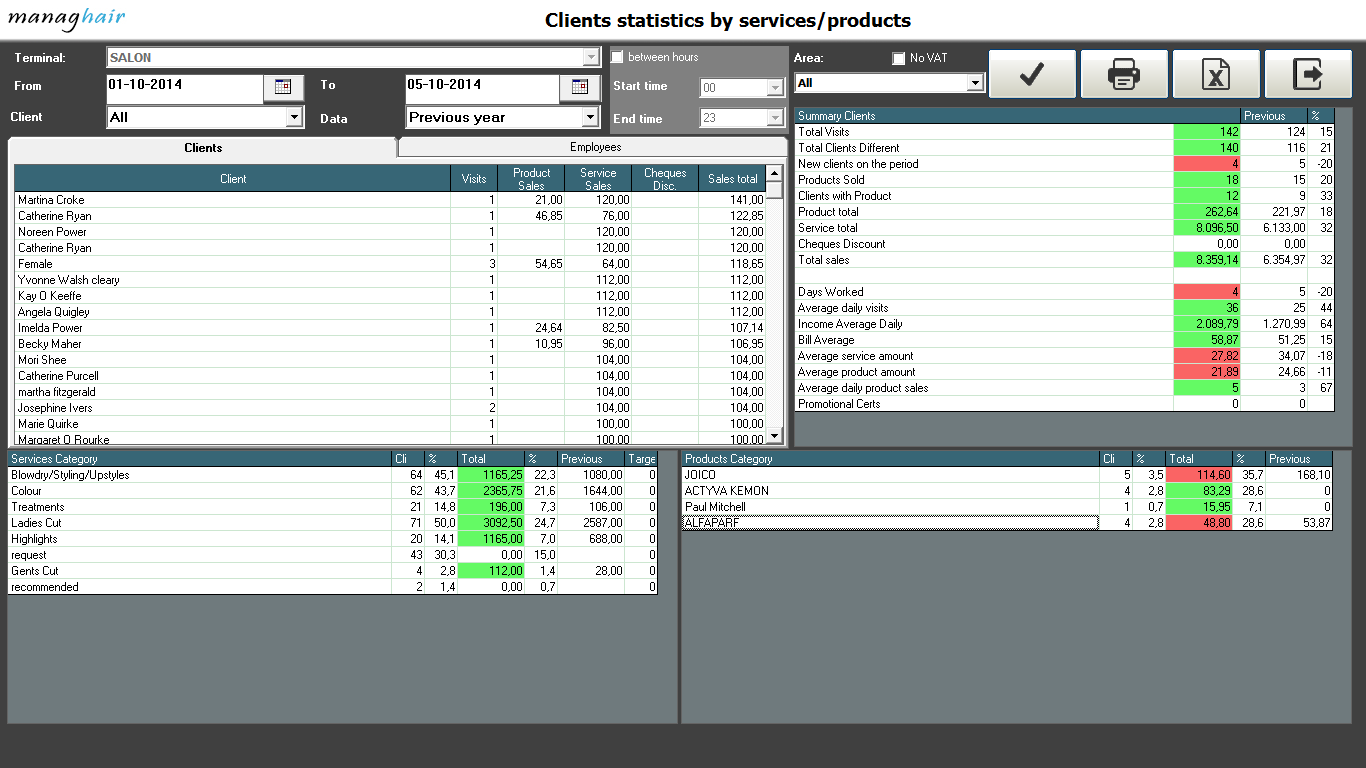Sort by Sales total column header
Viewport: 1366px width, 768px height.
point(732,179)
